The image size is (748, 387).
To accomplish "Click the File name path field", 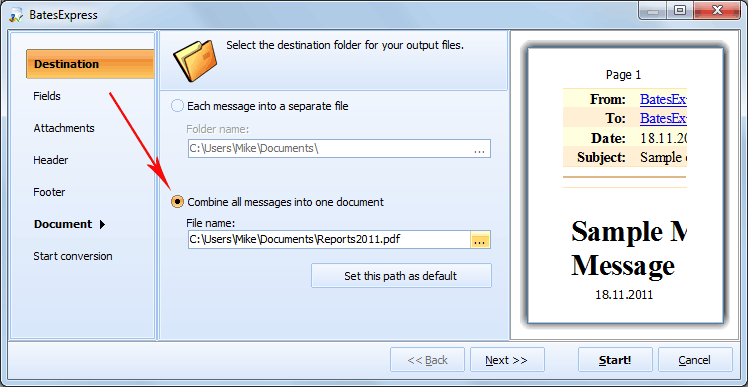I will click(329, 240).
